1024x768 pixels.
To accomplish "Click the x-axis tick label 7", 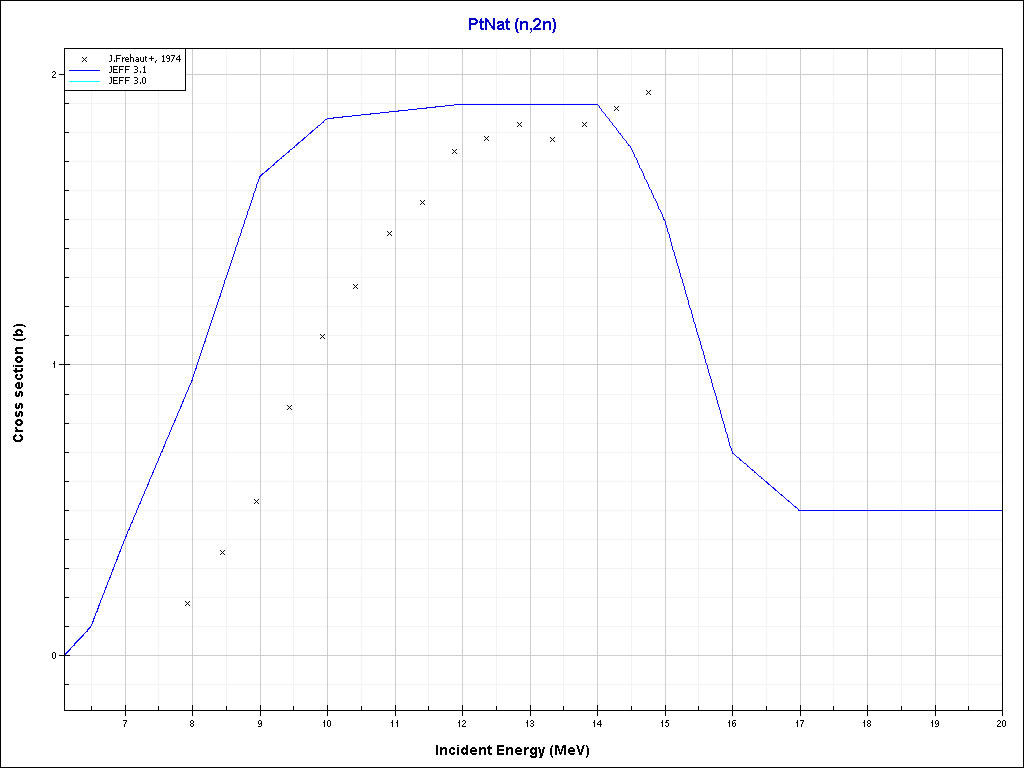I will (125, 722).
